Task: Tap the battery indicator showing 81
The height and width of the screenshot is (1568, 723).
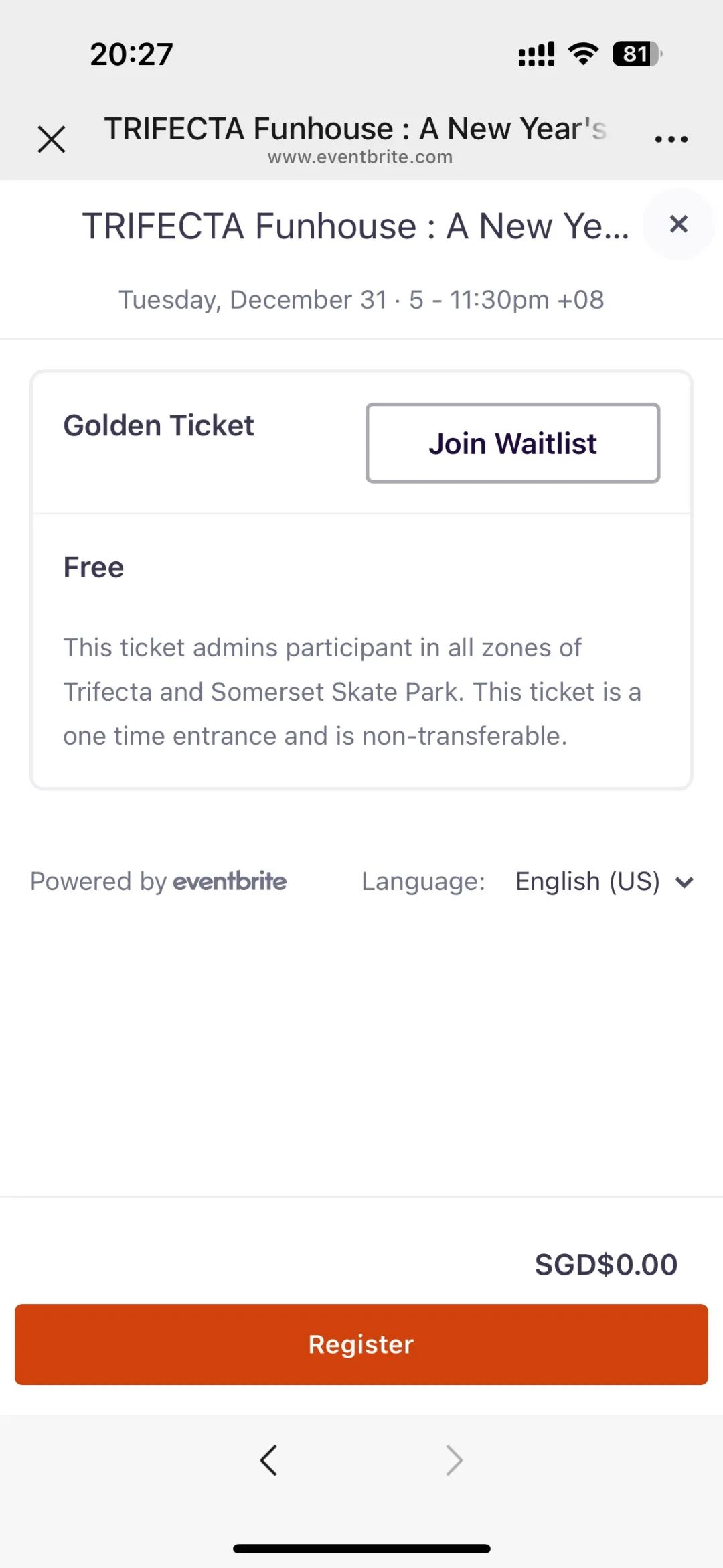Action: pos(637,54)
